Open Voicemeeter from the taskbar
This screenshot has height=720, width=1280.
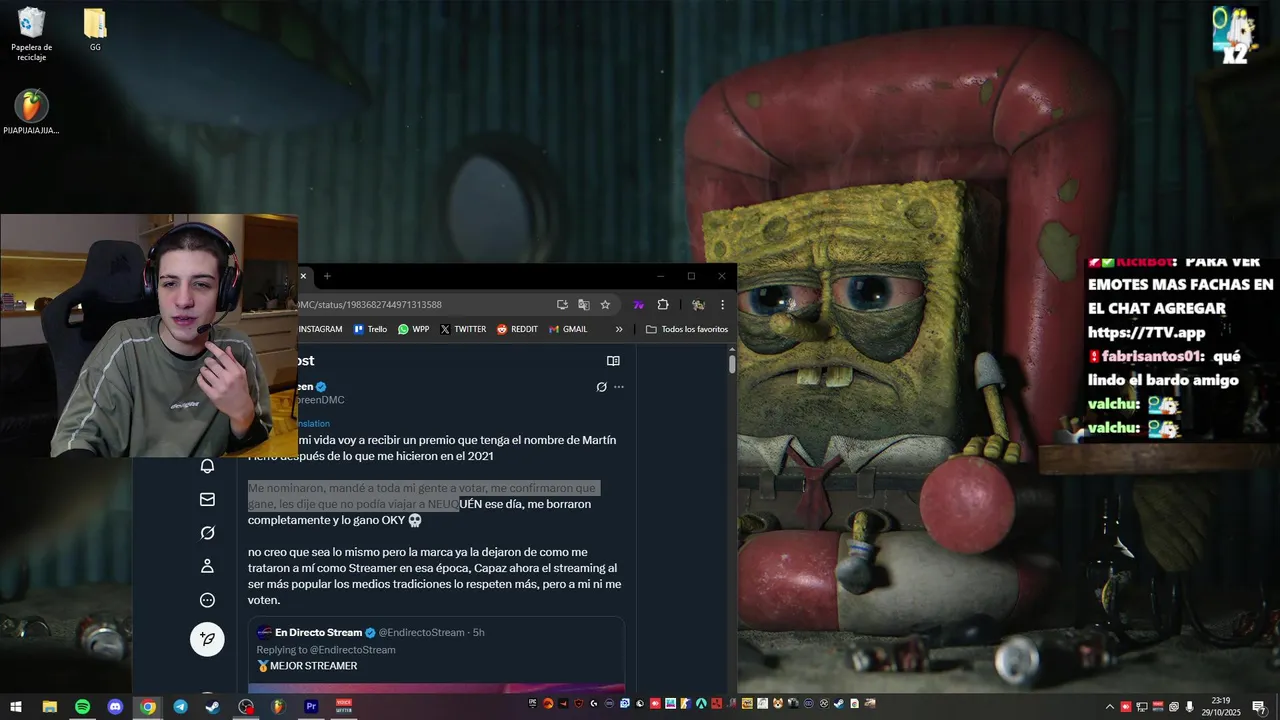coord(344,706)
